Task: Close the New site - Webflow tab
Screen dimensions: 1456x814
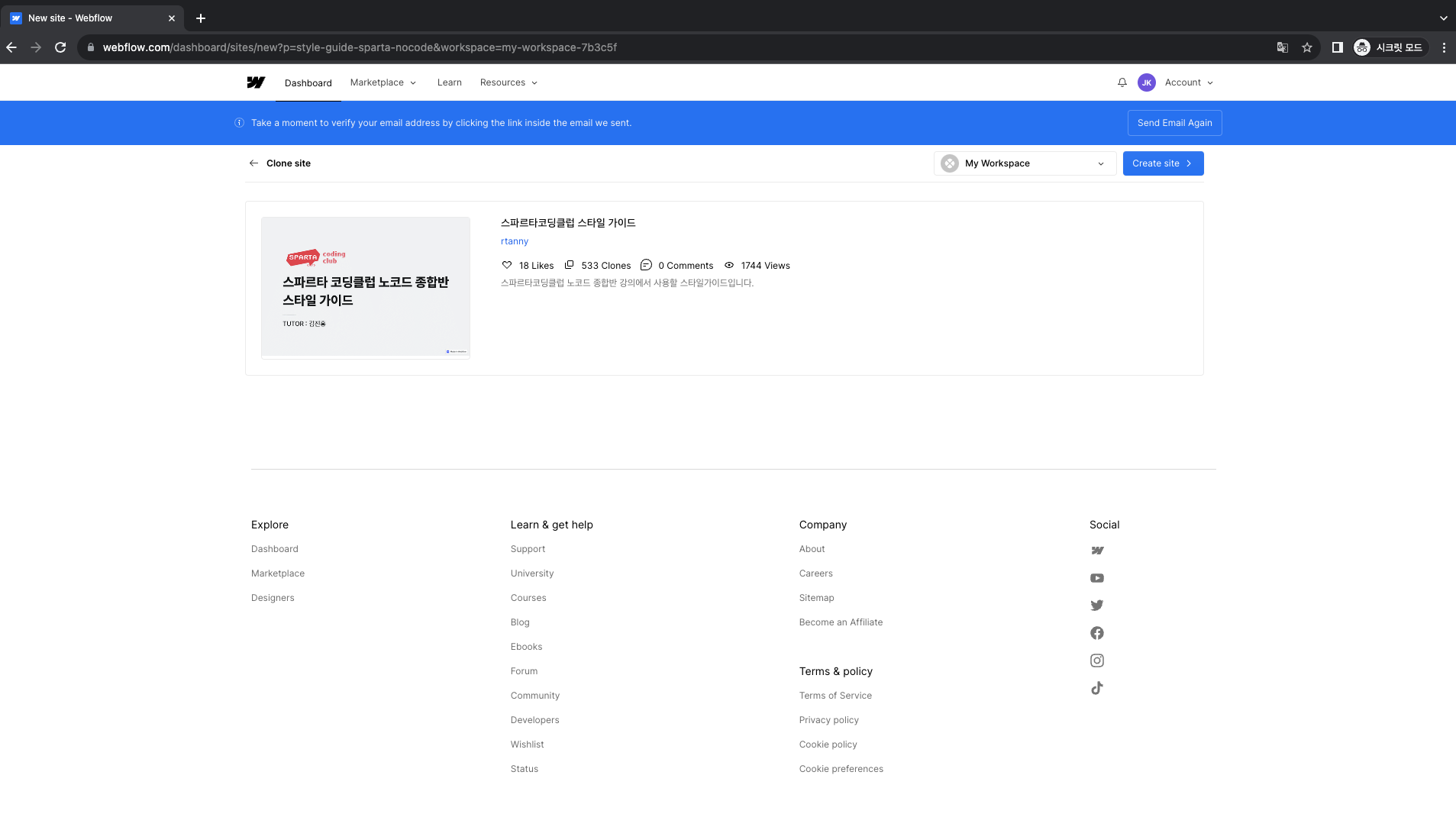Action: pos(172,18)
